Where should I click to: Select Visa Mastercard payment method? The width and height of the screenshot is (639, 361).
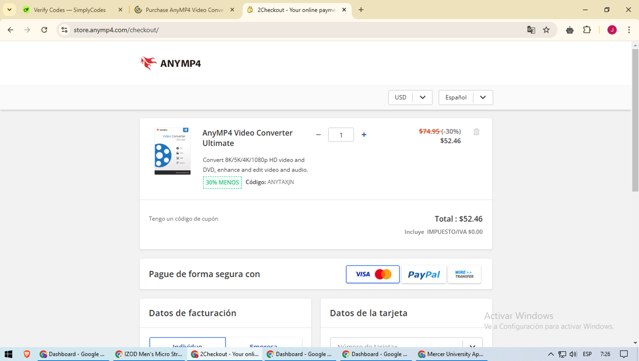pyautogui.click(x=372, y=274)
